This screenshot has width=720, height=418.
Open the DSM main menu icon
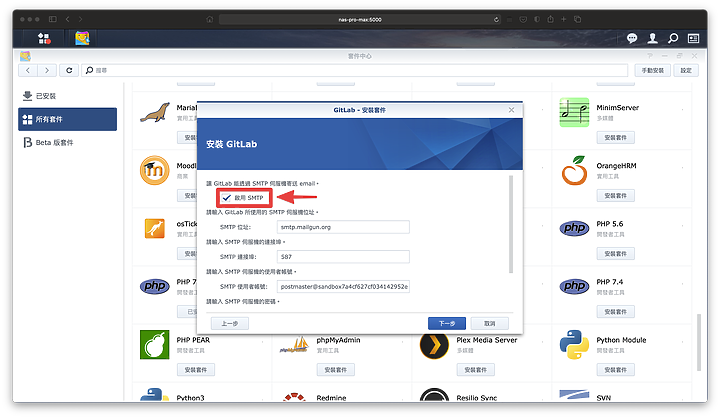[44, 38]
